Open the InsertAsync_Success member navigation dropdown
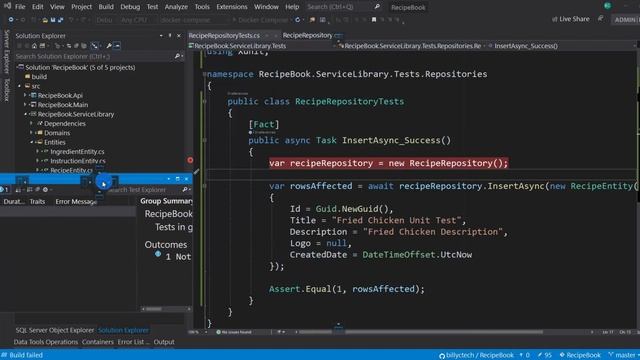 (562, 46)
